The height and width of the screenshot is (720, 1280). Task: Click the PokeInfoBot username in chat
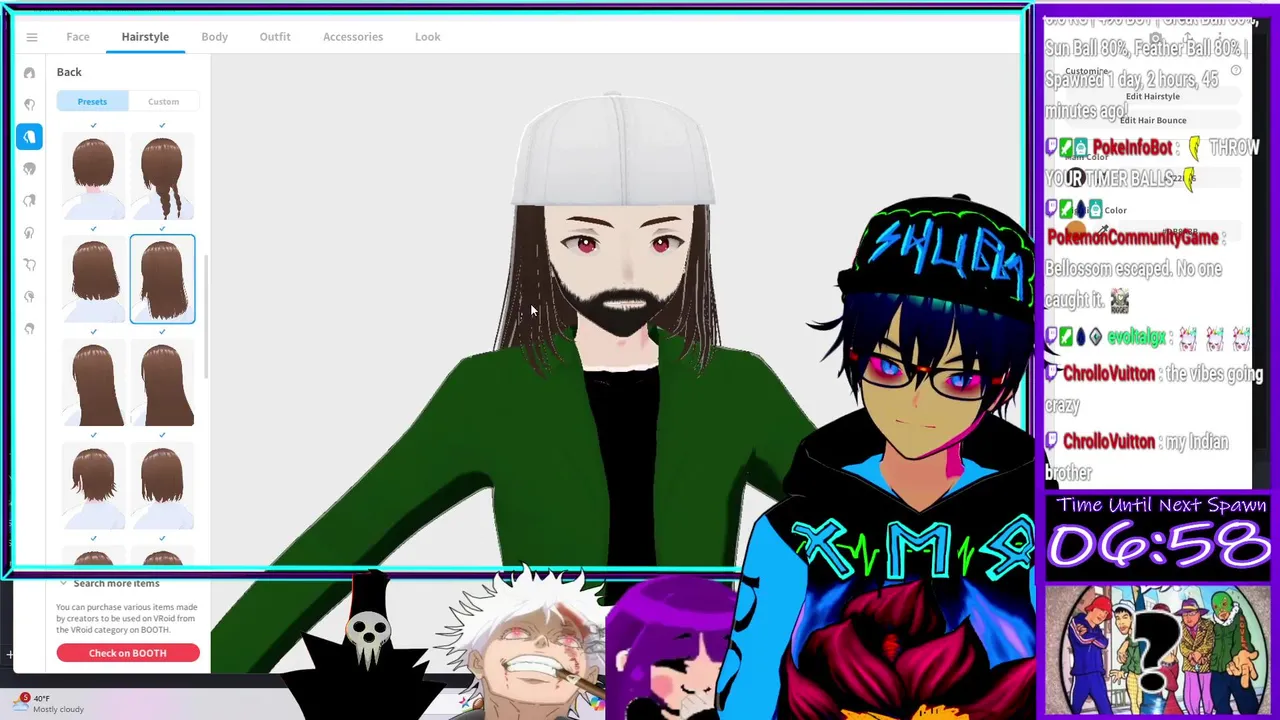tap(1132, 148)
